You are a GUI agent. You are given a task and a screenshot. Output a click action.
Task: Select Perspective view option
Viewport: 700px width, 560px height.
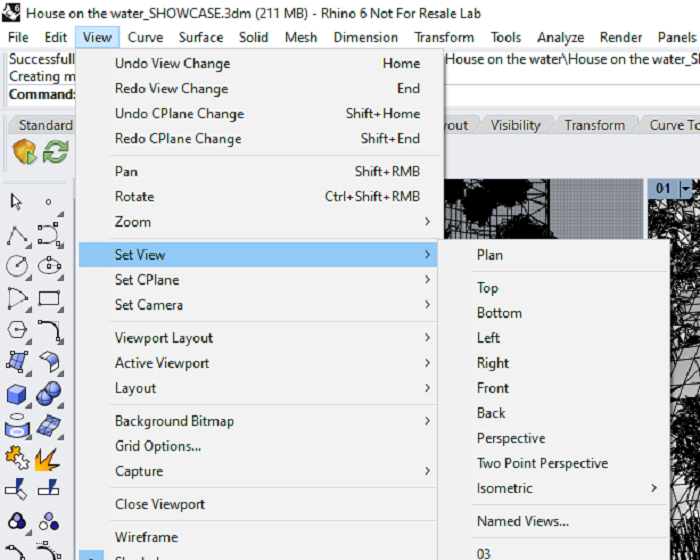(x=511, y=438)
